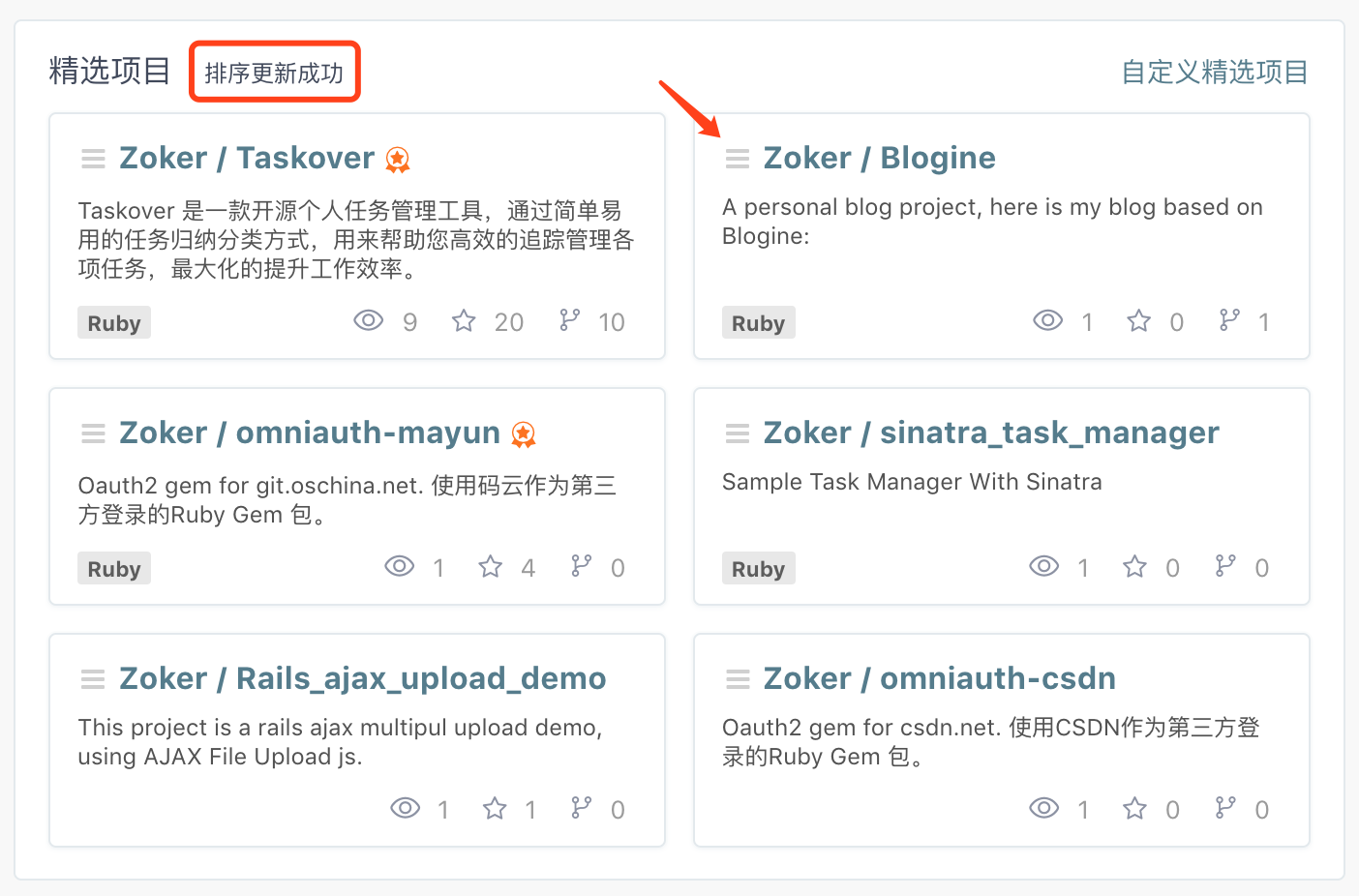Click the drag handle on the omniauth-mayun card
Image resolution: width=1359 pixels, height=896 pixels.
coord(93,433)
